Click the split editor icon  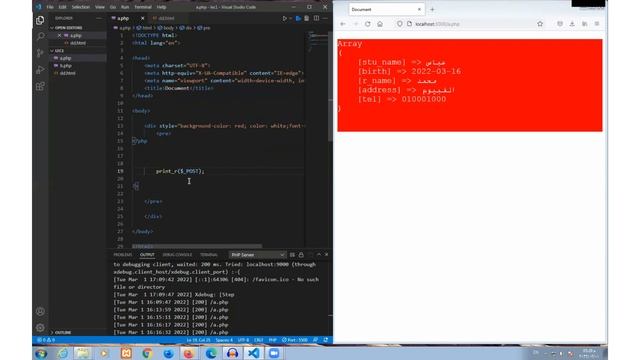tap(316, 18)
